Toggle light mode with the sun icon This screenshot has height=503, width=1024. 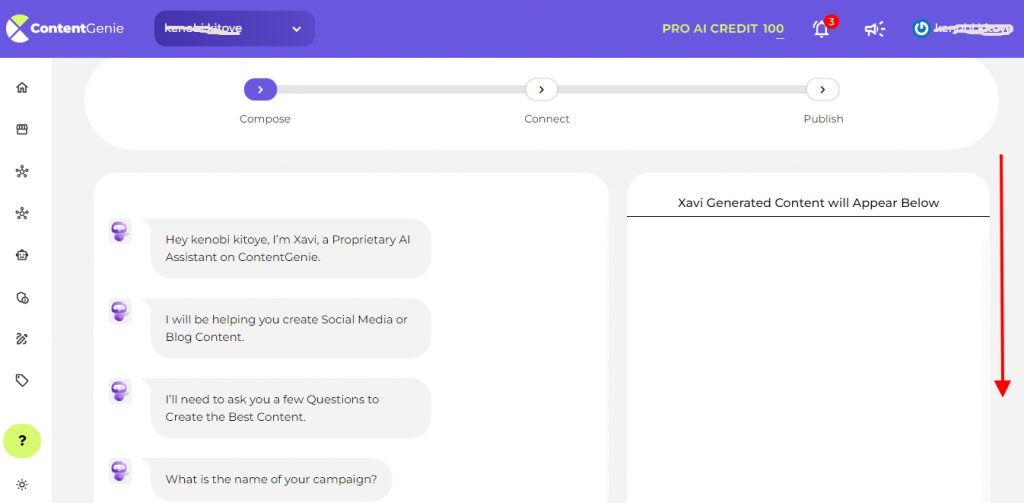click(22, 485)
